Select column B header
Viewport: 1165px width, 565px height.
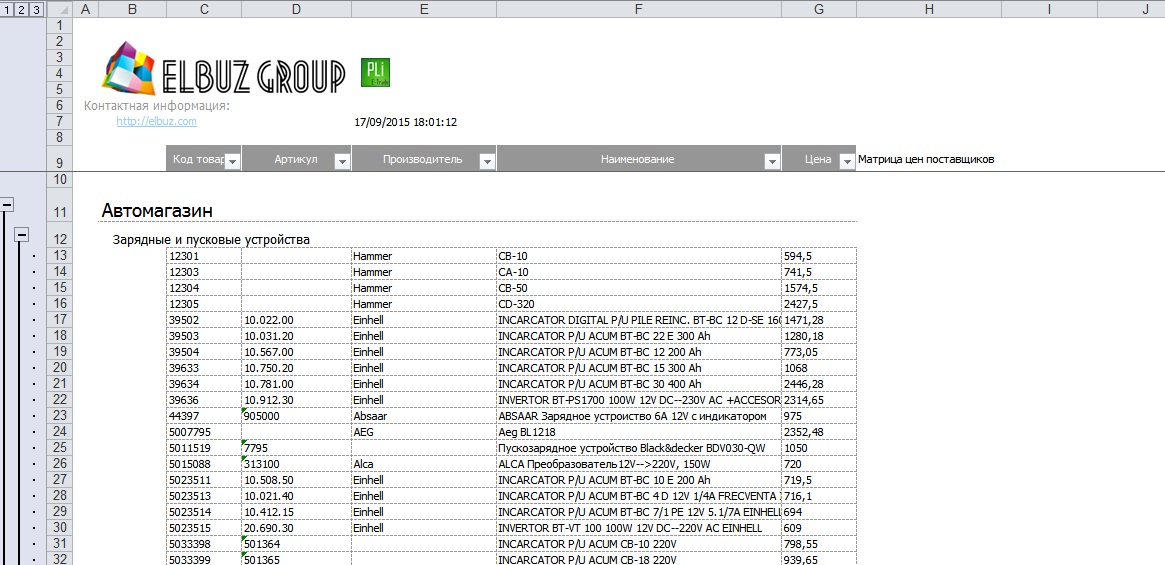click(132, 9)
